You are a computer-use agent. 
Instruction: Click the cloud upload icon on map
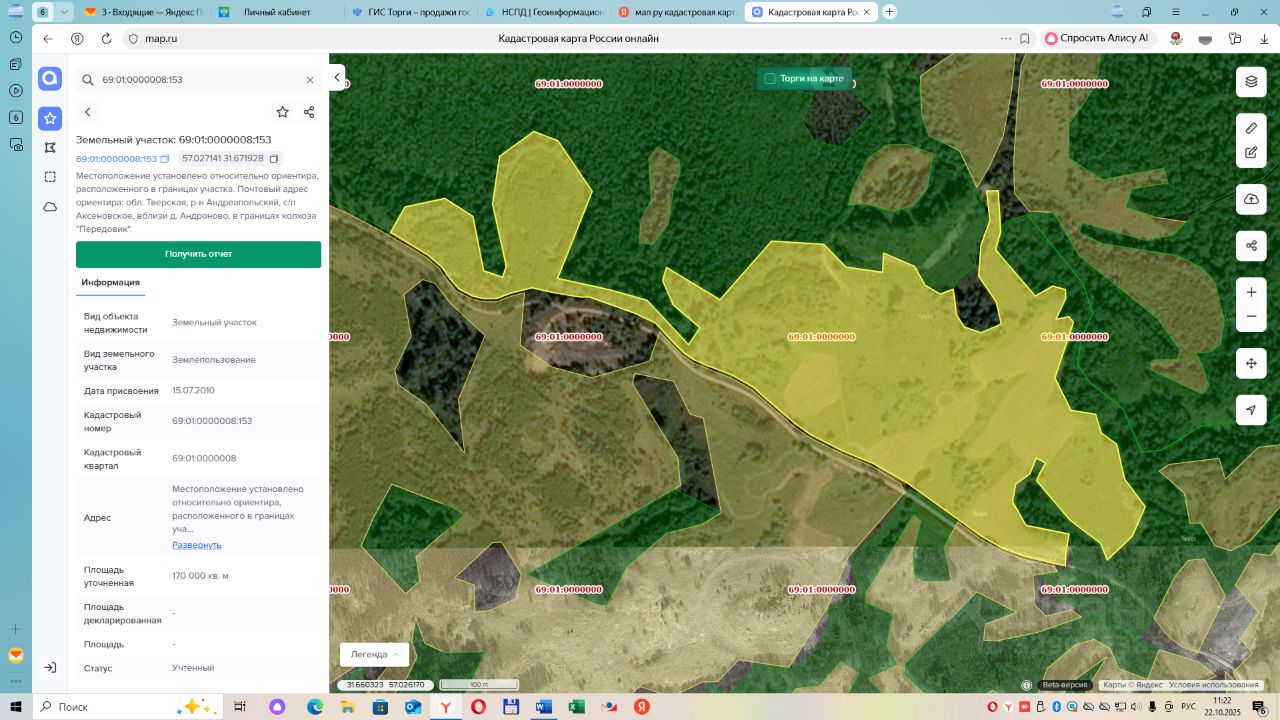pos(1251,199)
